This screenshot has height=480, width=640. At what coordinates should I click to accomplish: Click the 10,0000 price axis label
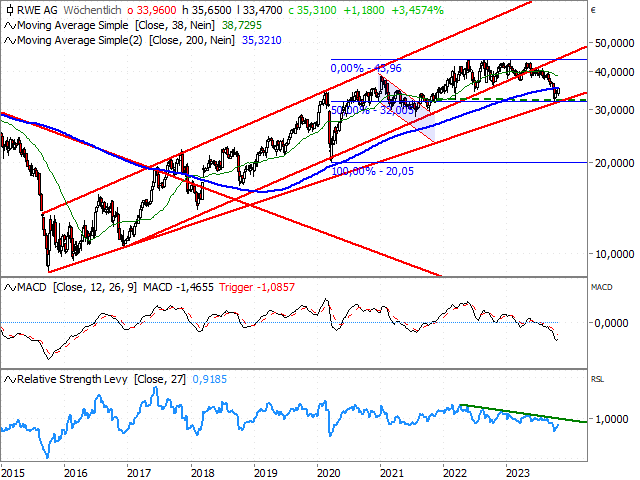coord(614,254)
